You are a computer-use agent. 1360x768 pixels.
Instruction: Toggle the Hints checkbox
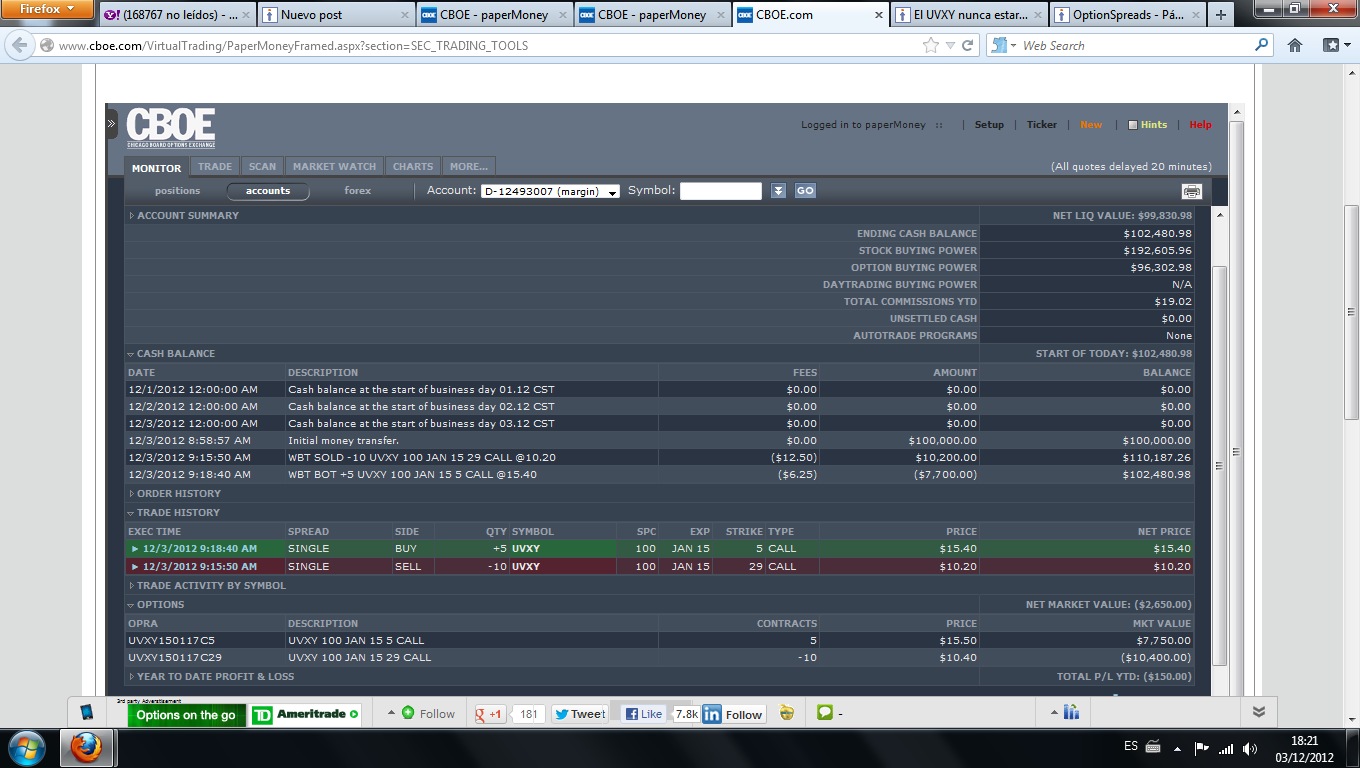(1133, 125)
